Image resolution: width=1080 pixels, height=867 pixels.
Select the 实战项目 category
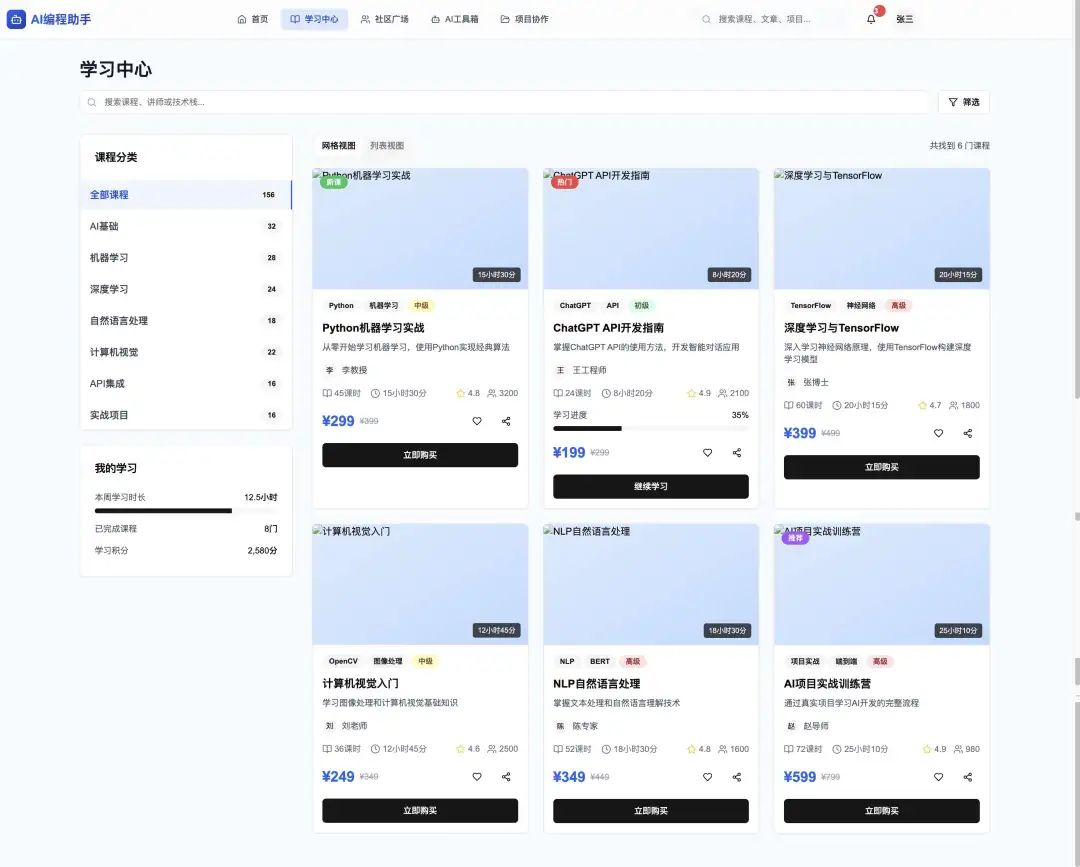186,415
